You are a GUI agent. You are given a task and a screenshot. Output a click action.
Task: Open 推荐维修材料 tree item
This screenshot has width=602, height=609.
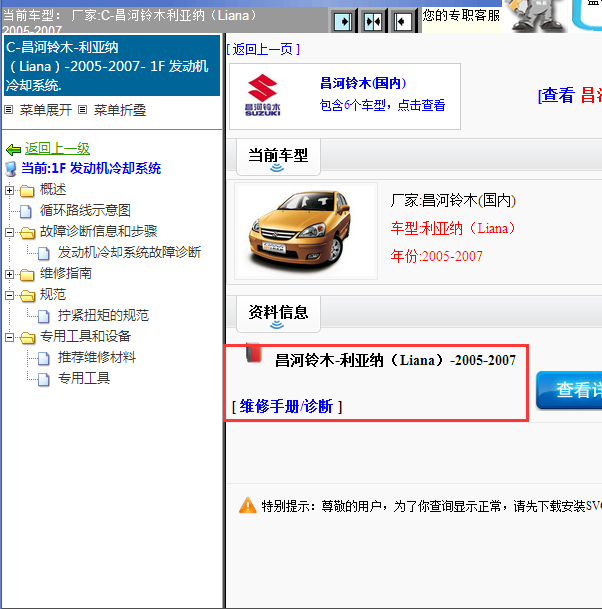click(97, 357)
